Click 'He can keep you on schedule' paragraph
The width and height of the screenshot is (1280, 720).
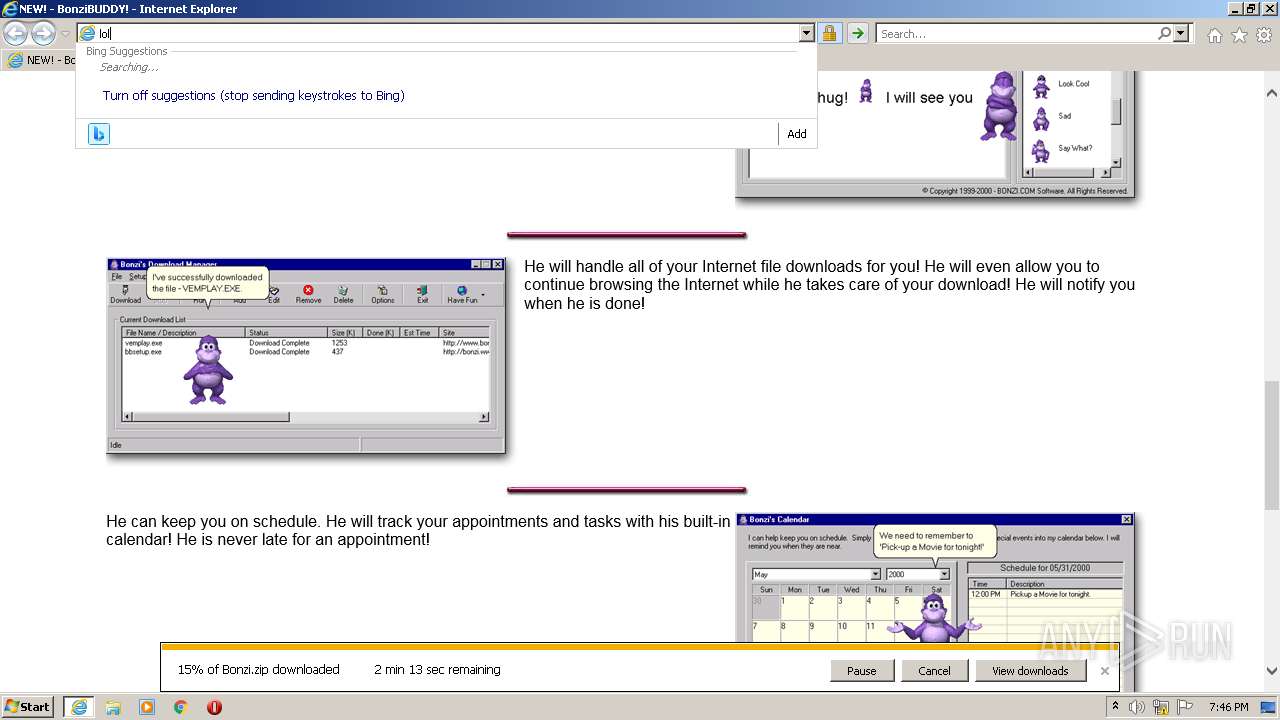tap(418, 530)
